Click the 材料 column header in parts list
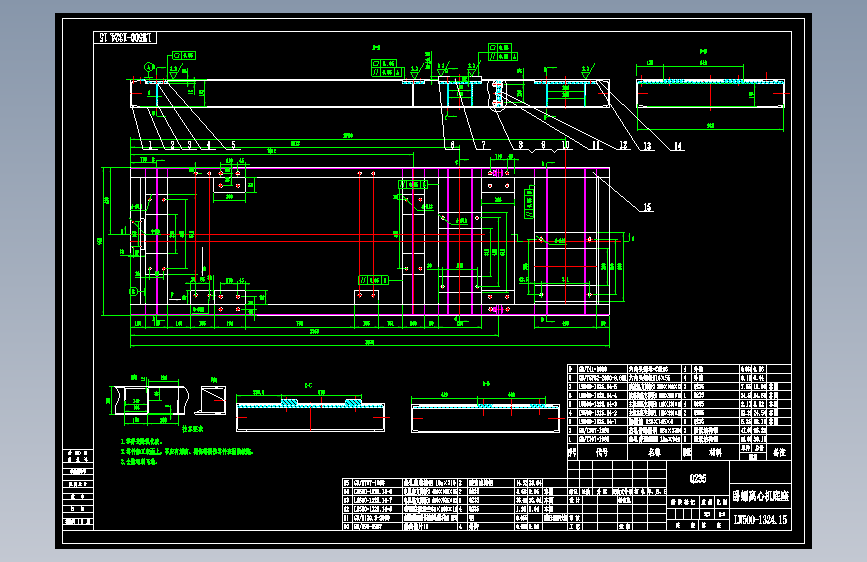The image size is (867, 562). point(715,452)
